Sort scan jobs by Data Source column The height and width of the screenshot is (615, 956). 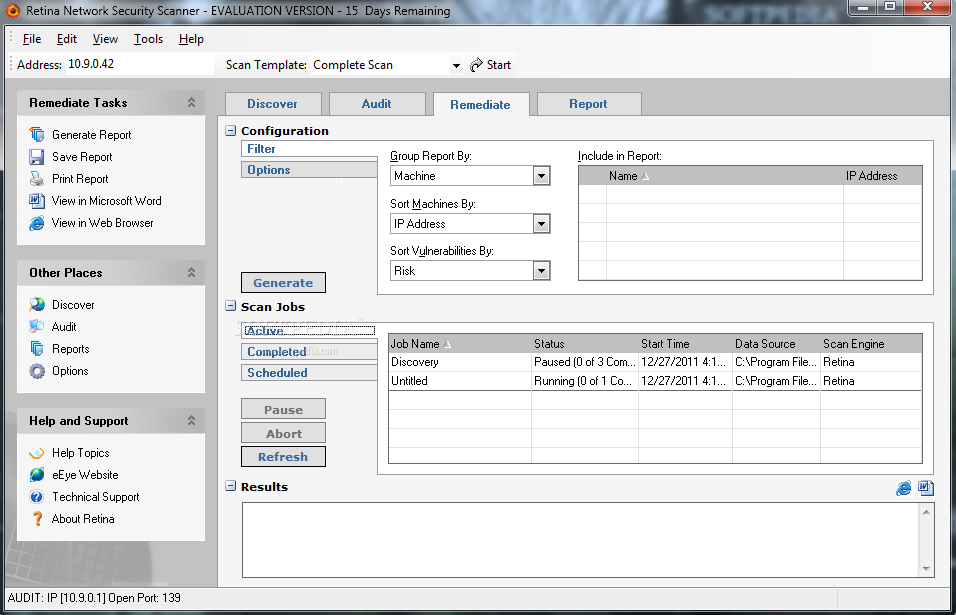point(776,344)
